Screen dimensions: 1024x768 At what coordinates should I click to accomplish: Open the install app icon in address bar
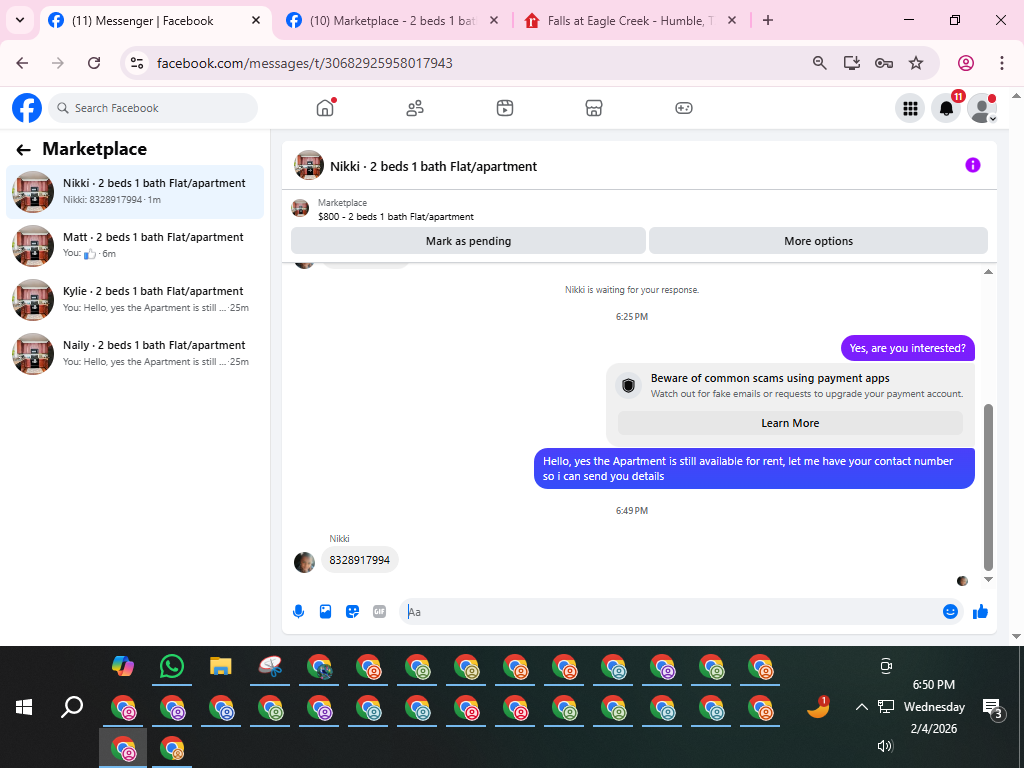pyautogui.click(x=852, y=63)
